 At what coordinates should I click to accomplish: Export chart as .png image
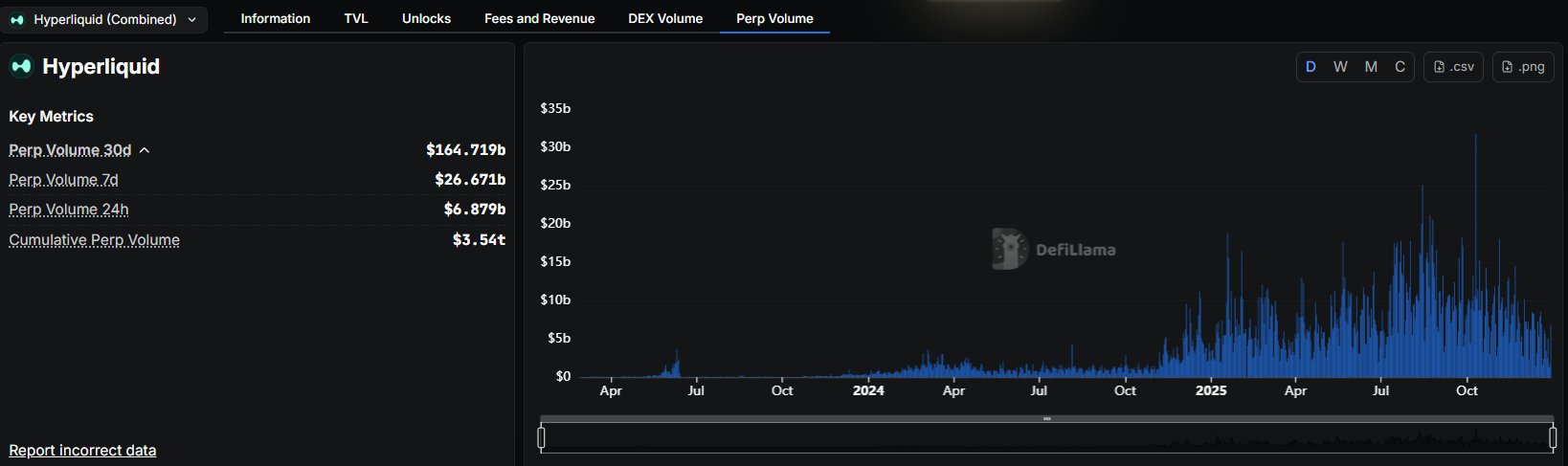[1523, 66]
